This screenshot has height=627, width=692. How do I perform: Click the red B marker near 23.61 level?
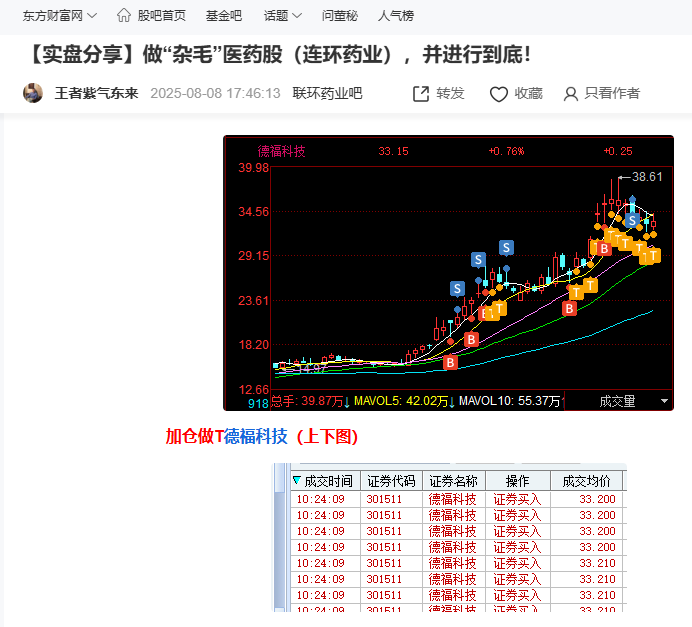pos(569,308)
